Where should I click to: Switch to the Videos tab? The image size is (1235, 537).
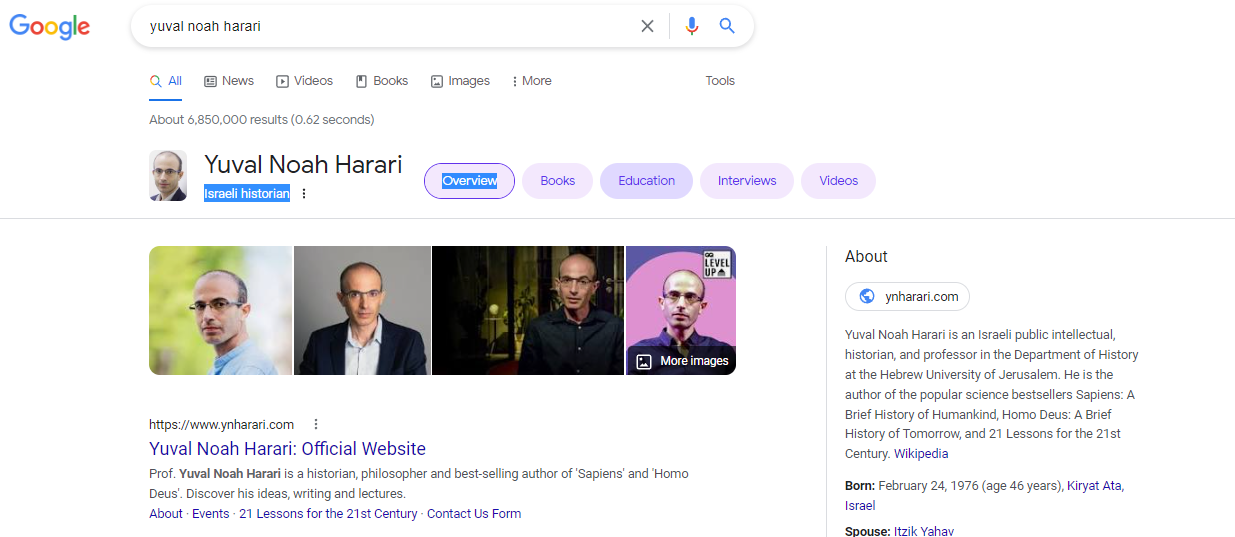305,81
